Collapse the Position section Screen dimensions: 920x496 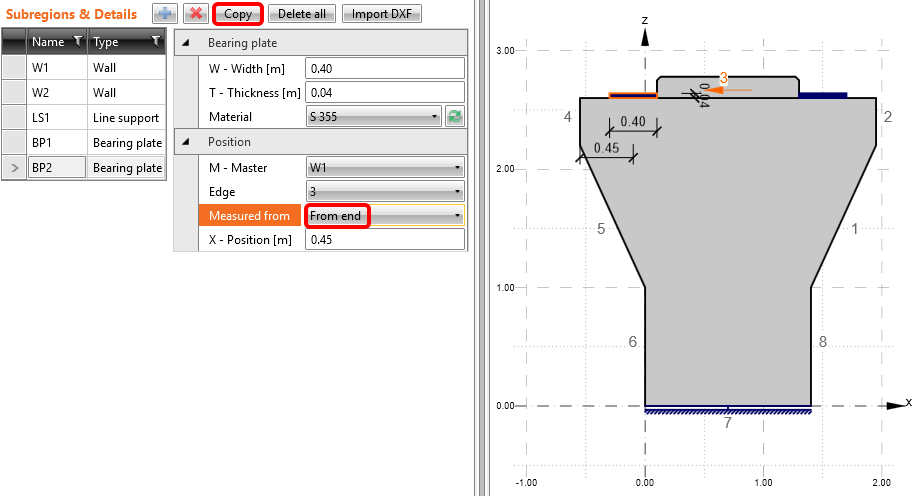pyautogui.click(x=185, y=142)
